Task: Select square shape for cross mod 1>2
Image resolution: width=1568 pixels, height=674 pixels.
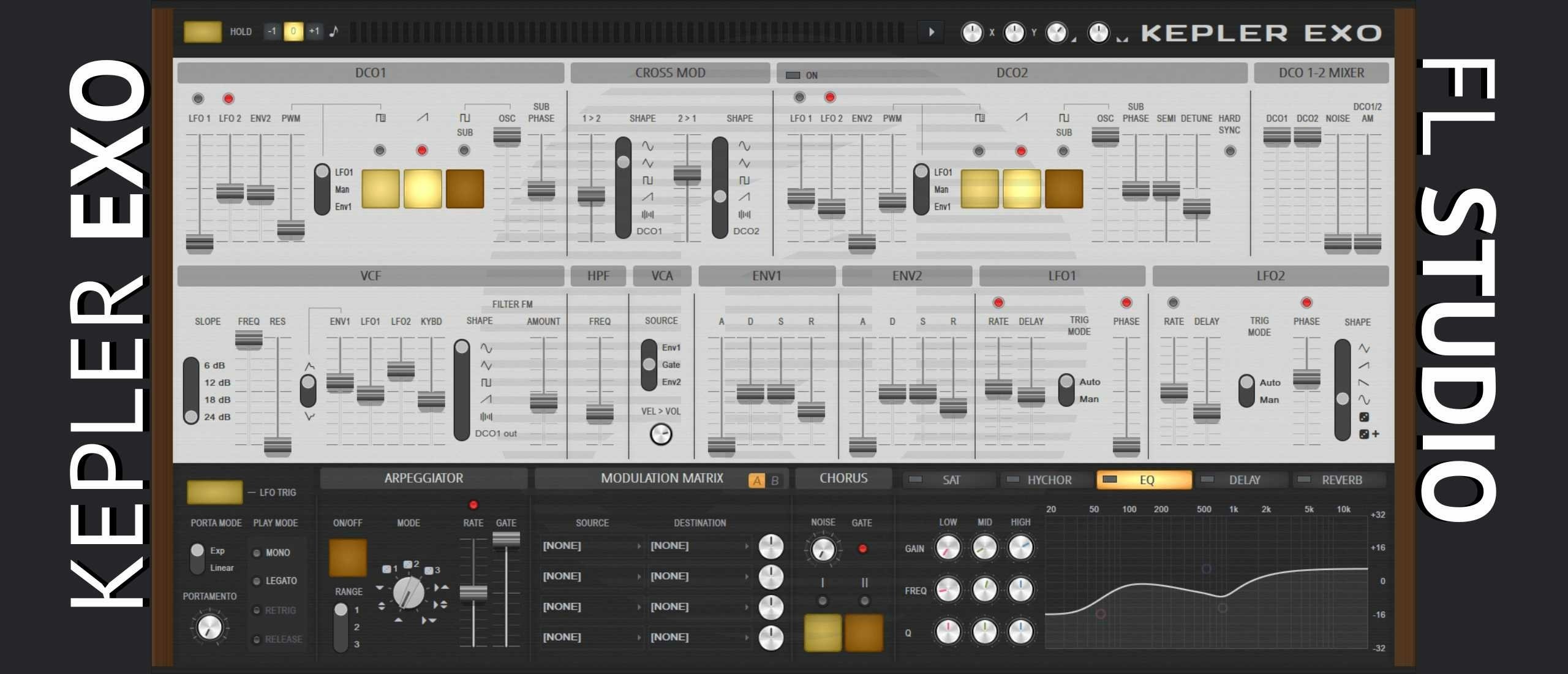Action: click(x=647, y=180)
